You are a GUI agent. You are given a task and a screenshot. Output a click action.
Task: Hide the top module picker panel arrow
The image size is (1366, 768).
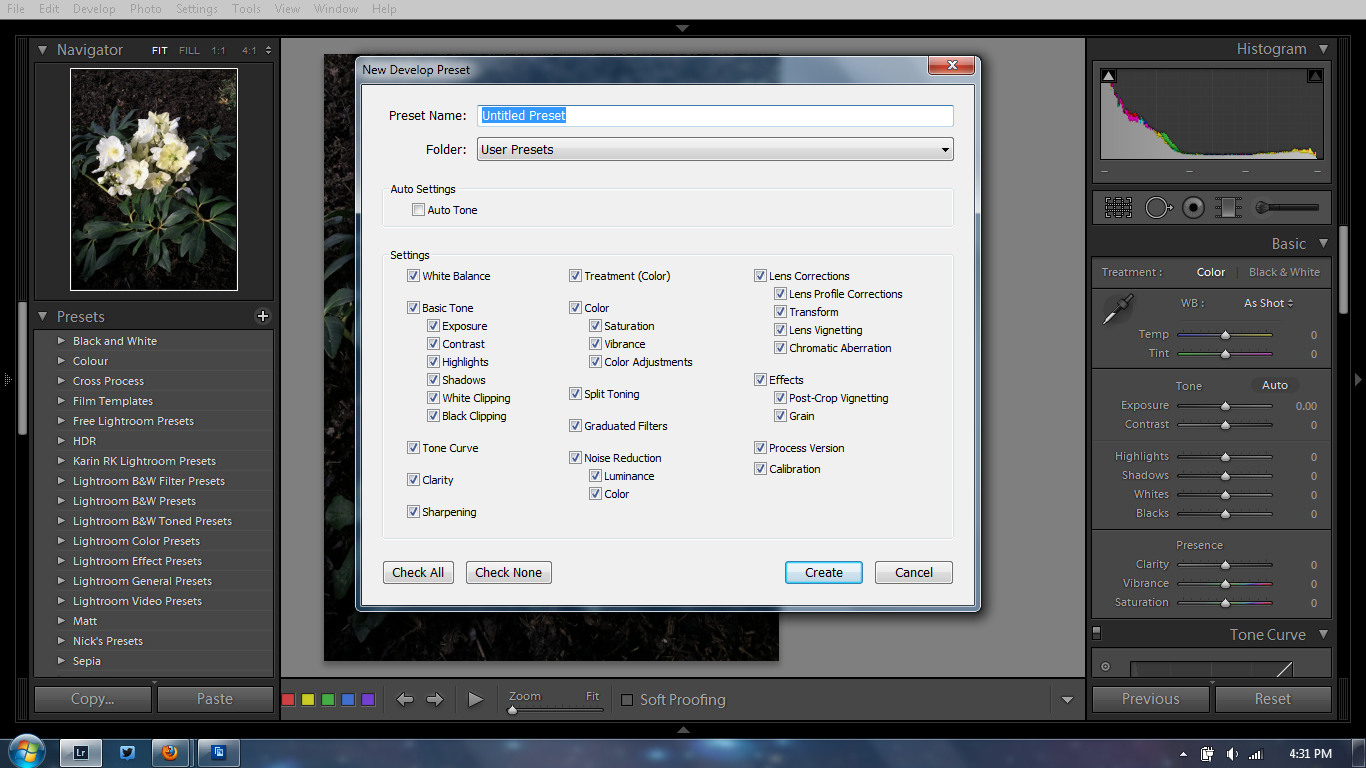tap(683, 27)
